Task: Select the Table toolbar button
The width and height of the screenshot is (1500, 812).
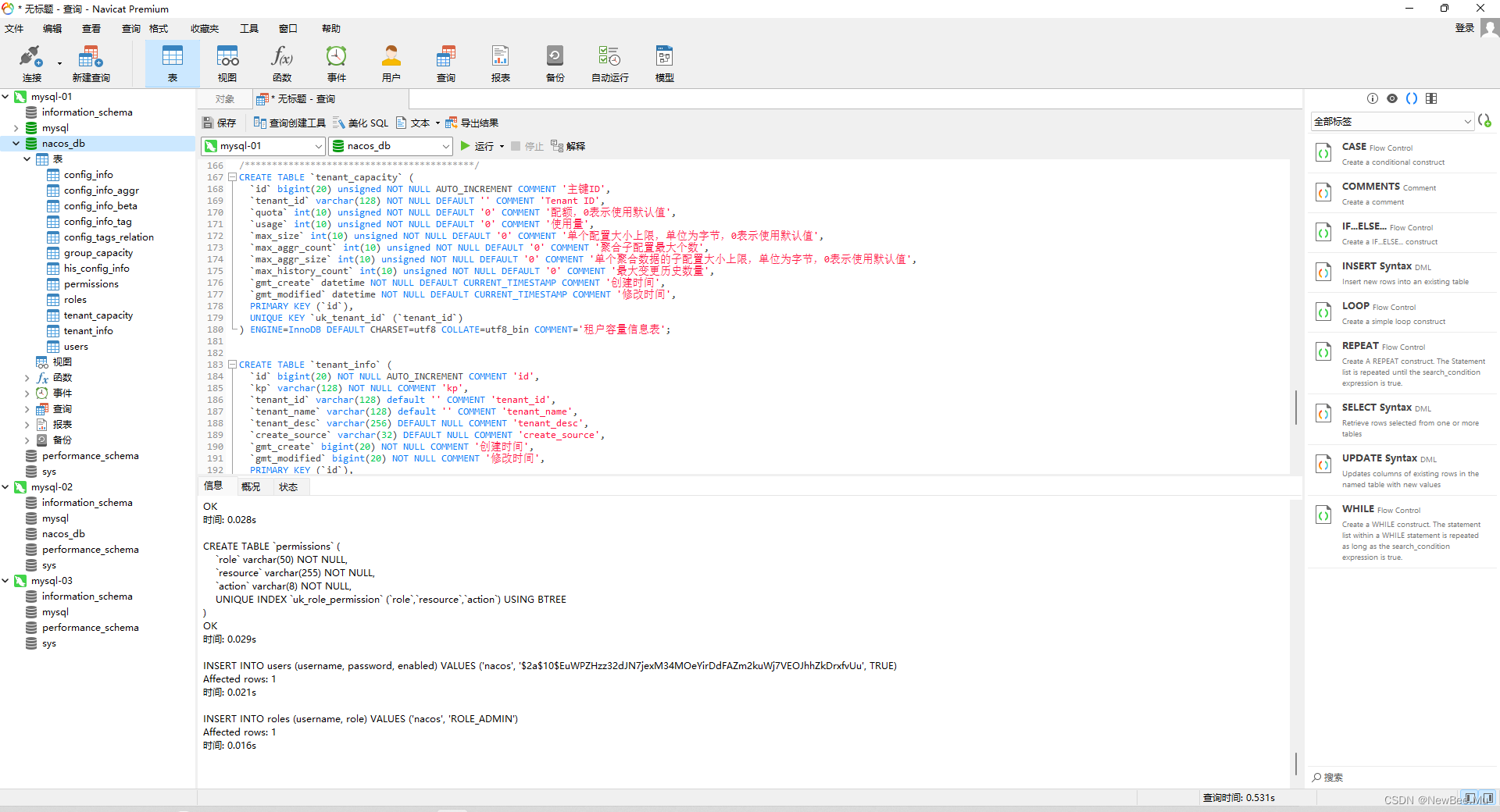Action: (172, 64)
